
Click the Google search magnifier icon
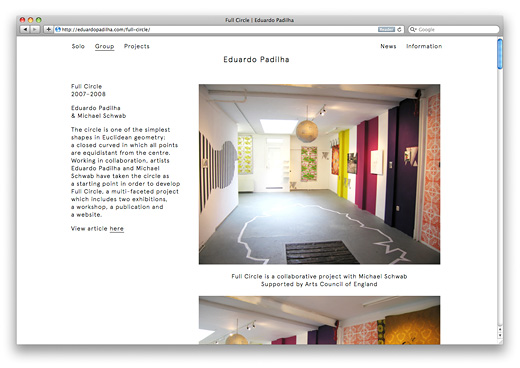click(x=413, y=29)
